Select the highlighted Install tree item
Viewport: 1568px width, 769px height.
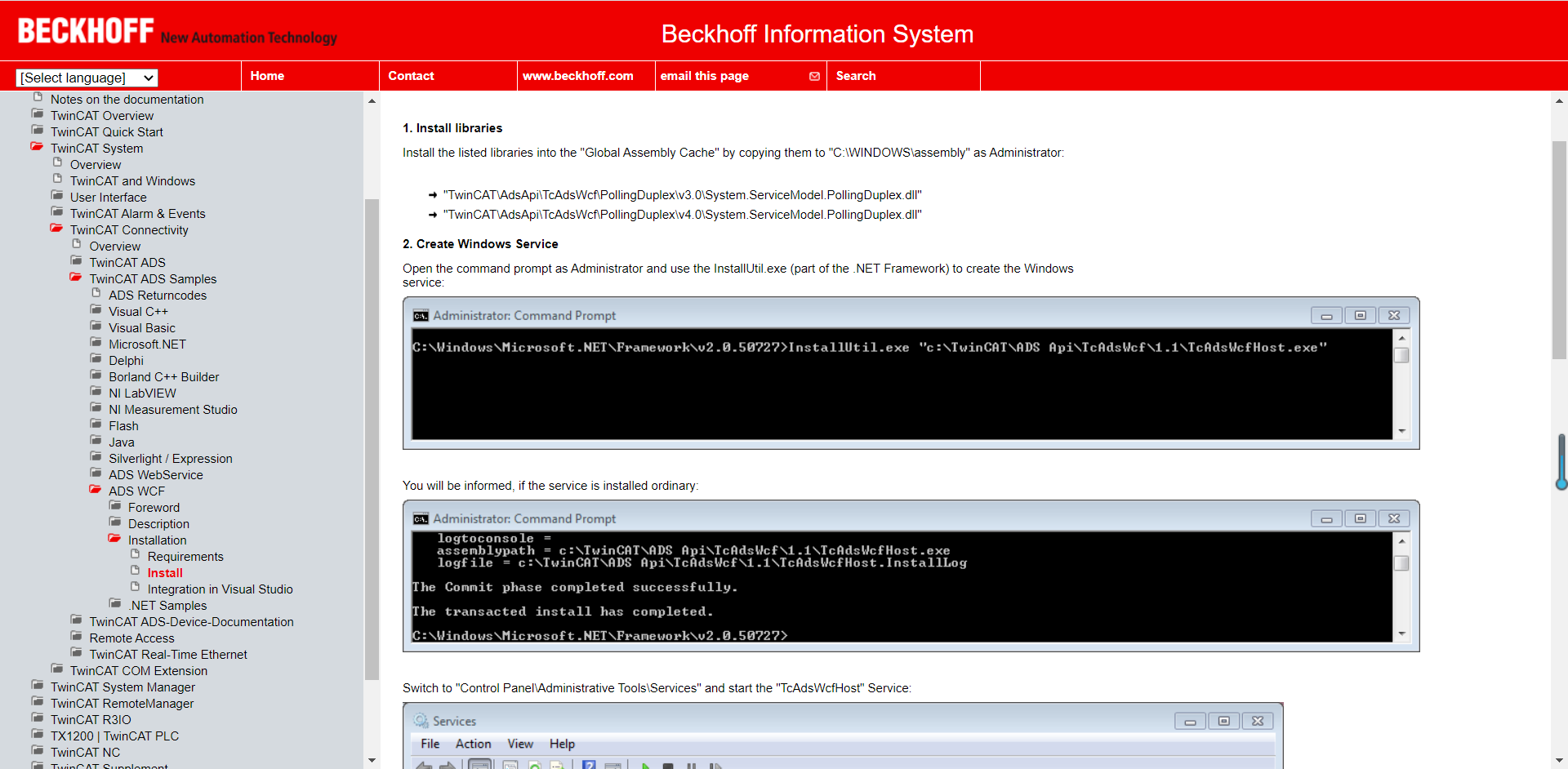[x=165, y=573]
